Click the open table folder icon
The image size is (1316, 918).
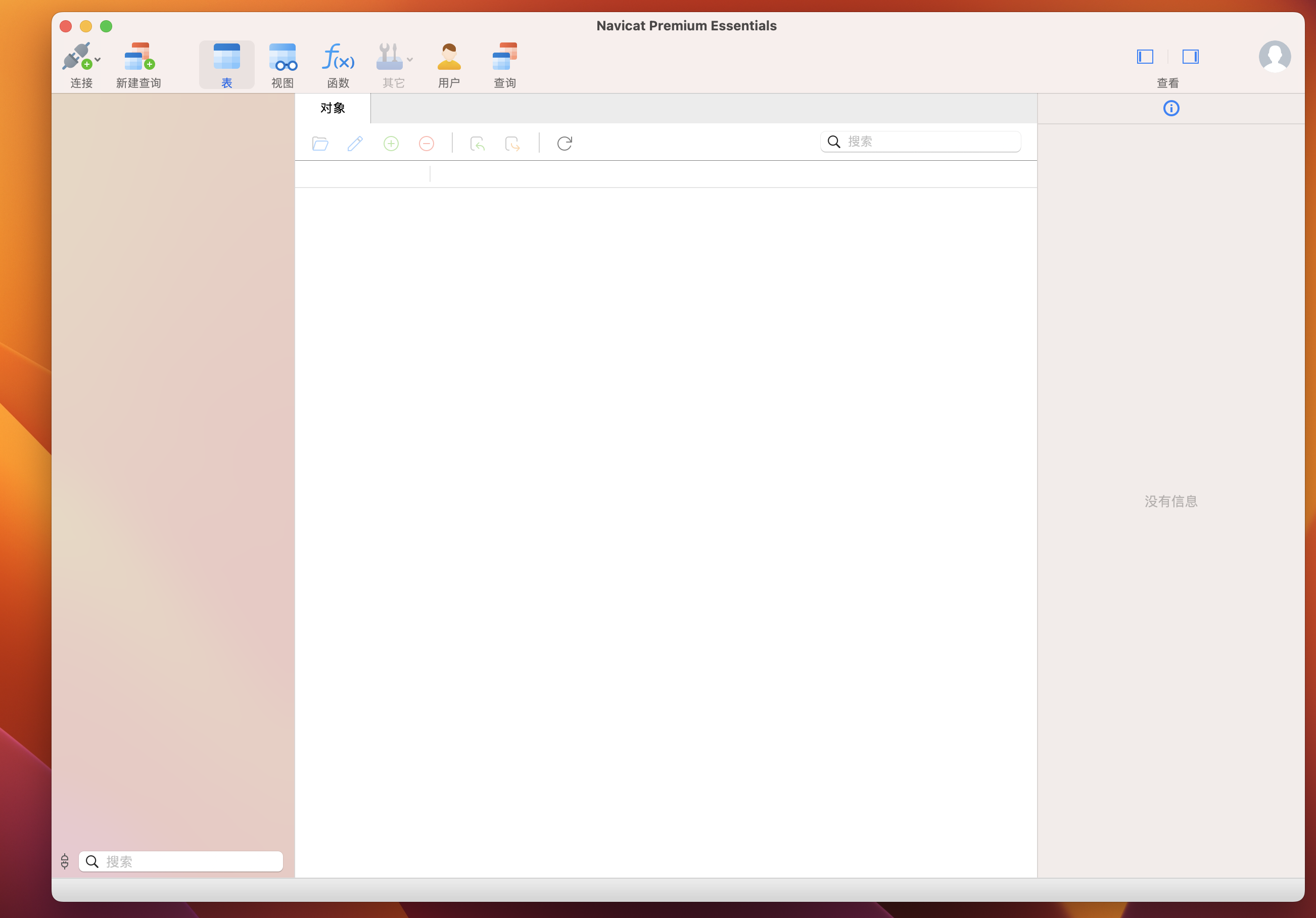320,144
